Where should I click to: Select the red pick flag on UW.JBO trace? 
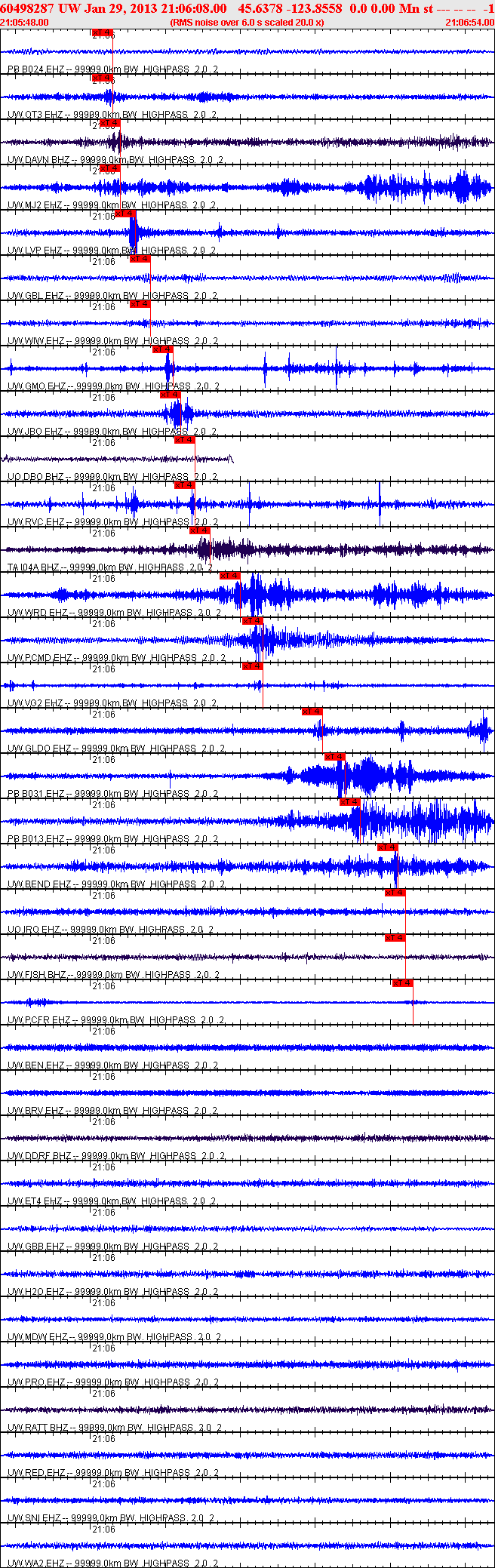[x=170, y=395]
